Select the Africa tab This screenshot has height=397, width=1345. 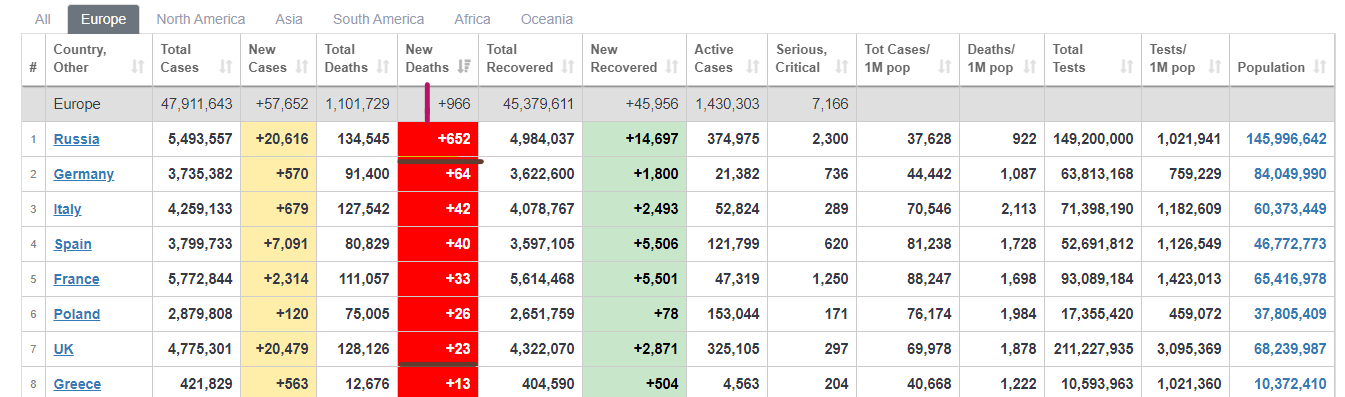tap(472, 19)
